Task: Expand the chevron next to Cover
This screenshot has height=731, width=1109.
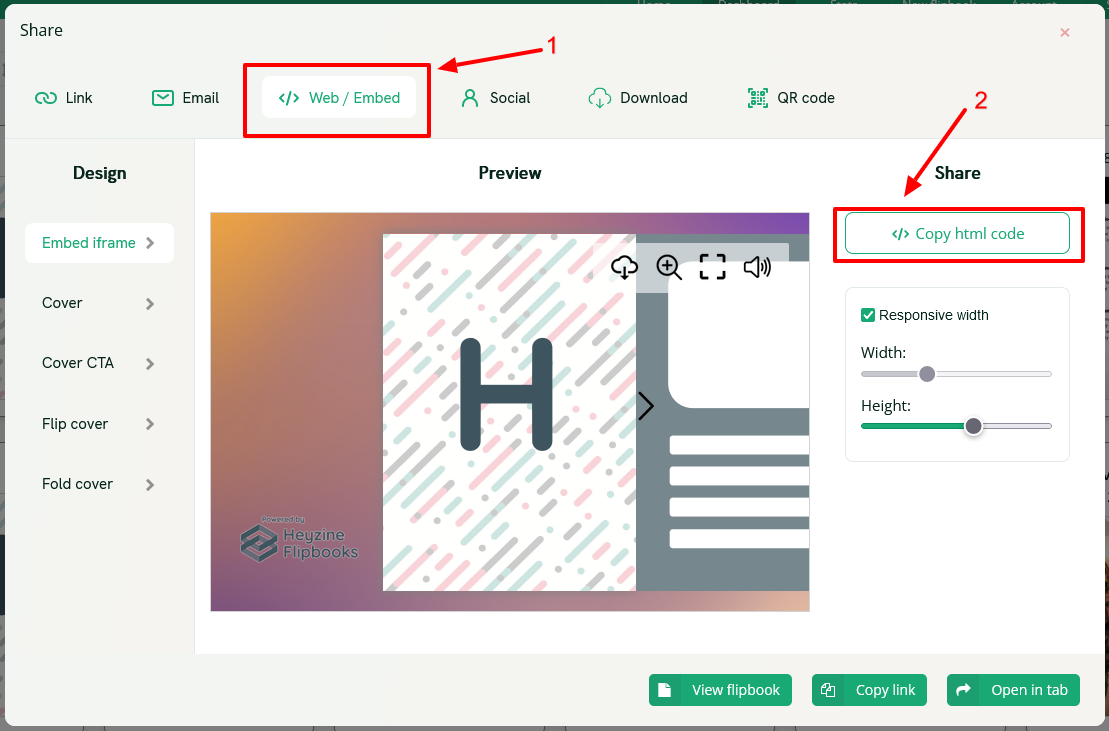Action: coord(150,304)
